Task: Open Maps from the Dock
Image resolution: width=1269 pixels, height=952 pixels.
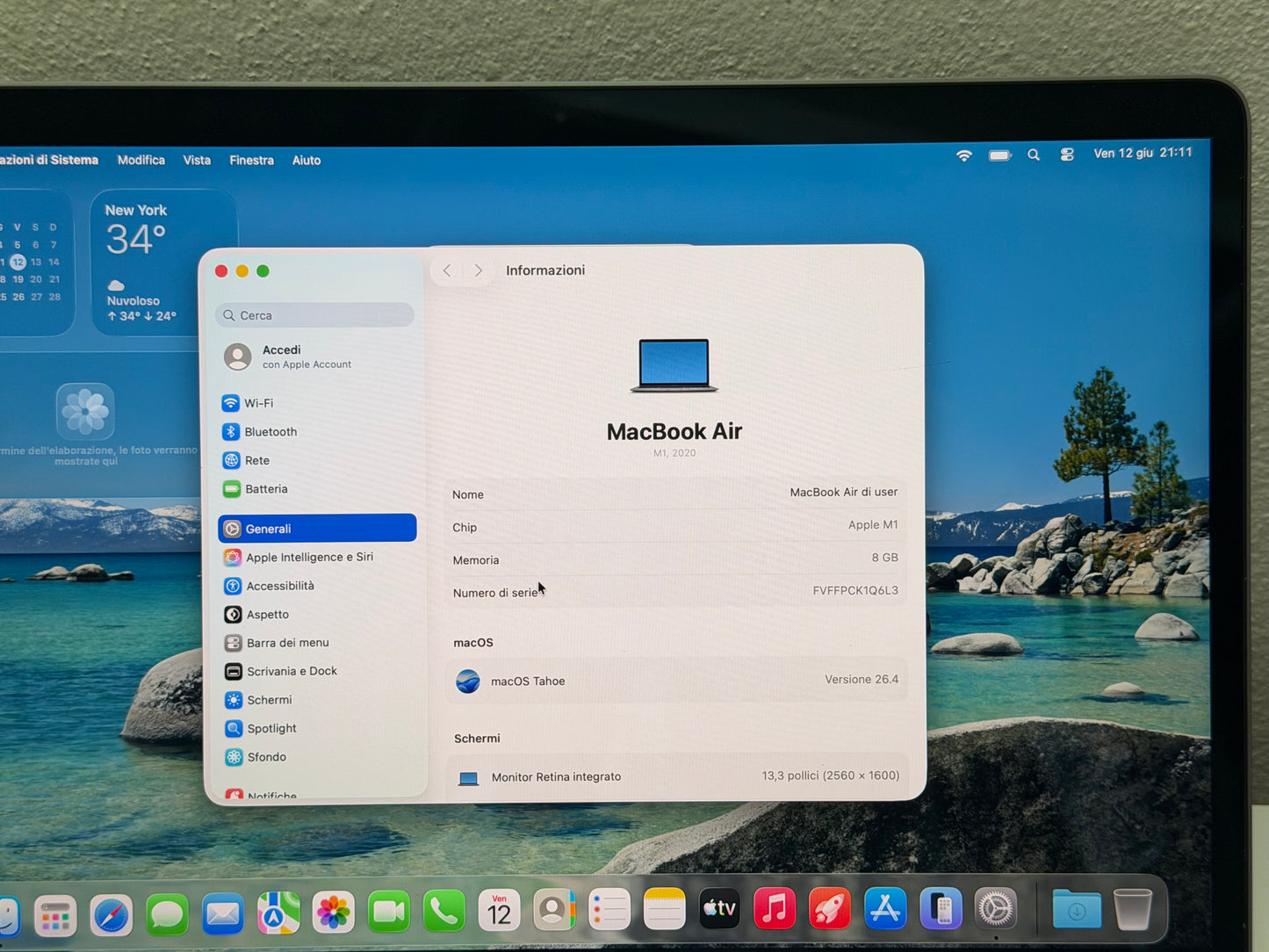Action: point(278,914)
